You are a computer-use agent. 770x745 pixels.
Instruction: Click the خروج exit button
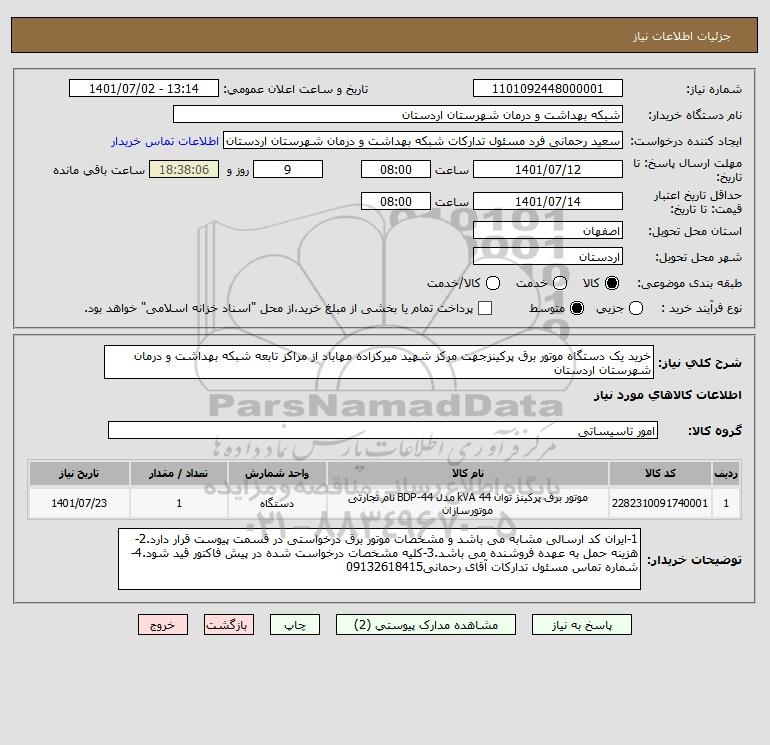pyautogui.click(x=163, y=625)
